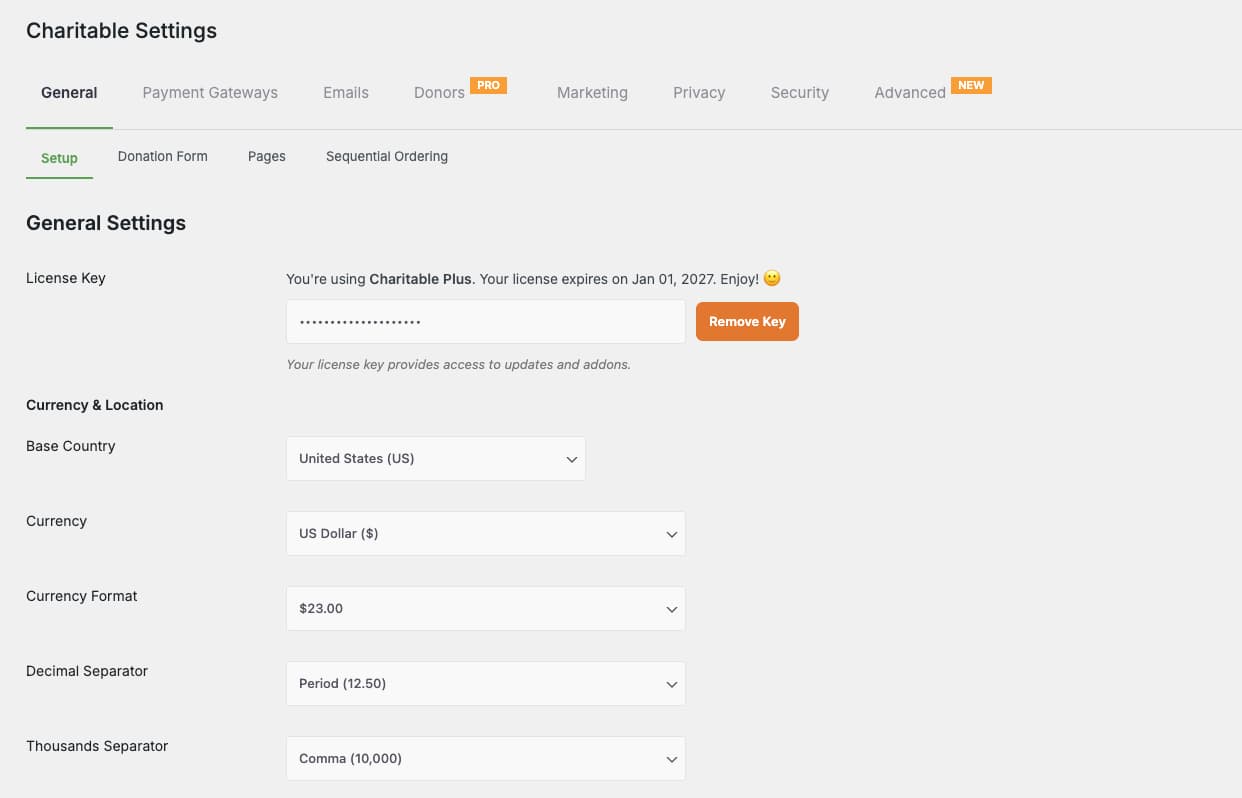This screenshot has height=798, width=1242.
Task: Switch to the Donors tab
Action: point(439,92)
